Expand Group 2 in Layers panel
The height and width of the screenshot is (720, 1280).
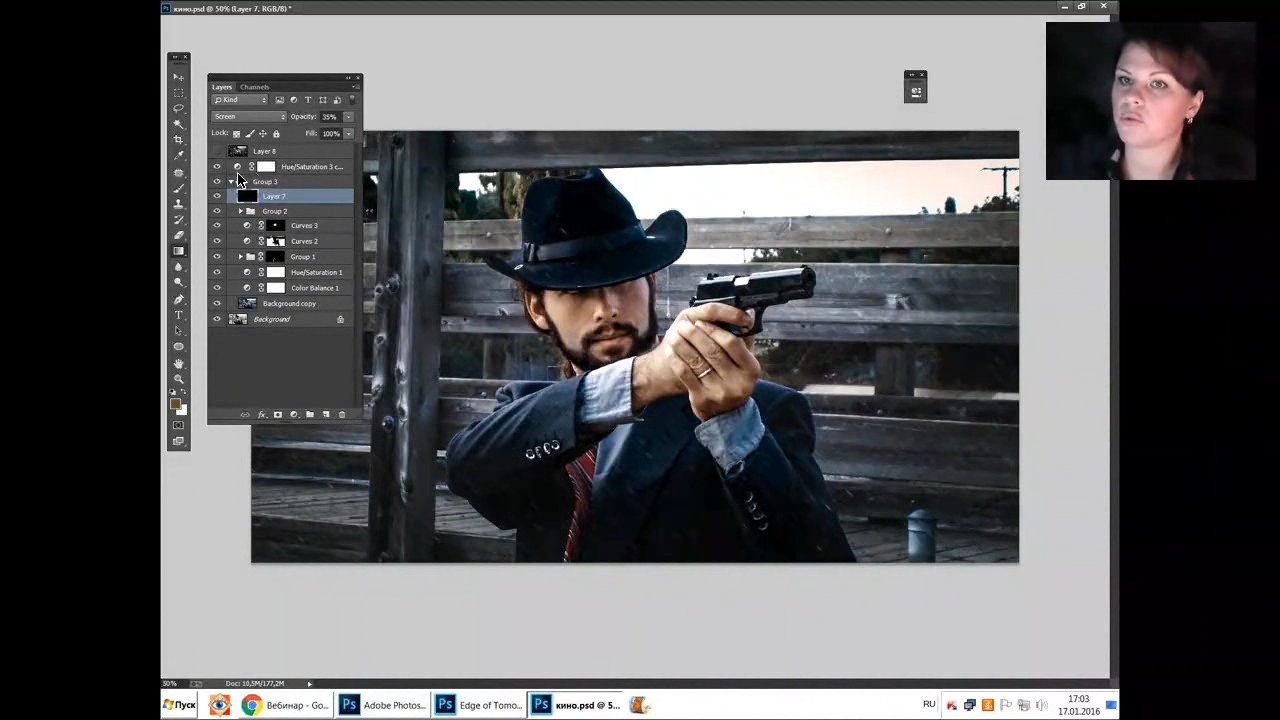240,211
